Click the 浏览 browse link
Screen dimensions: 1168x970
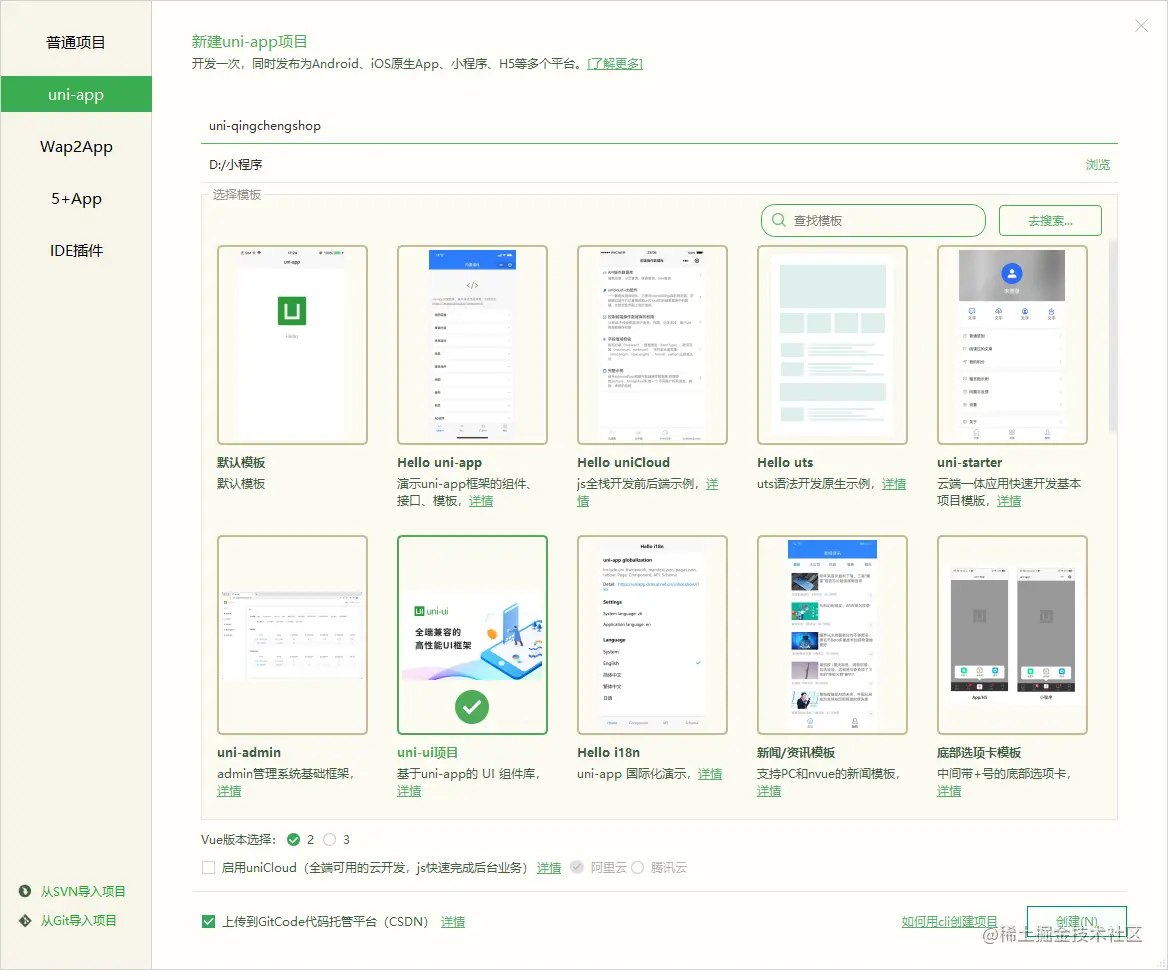click(x=1097, y=165)
